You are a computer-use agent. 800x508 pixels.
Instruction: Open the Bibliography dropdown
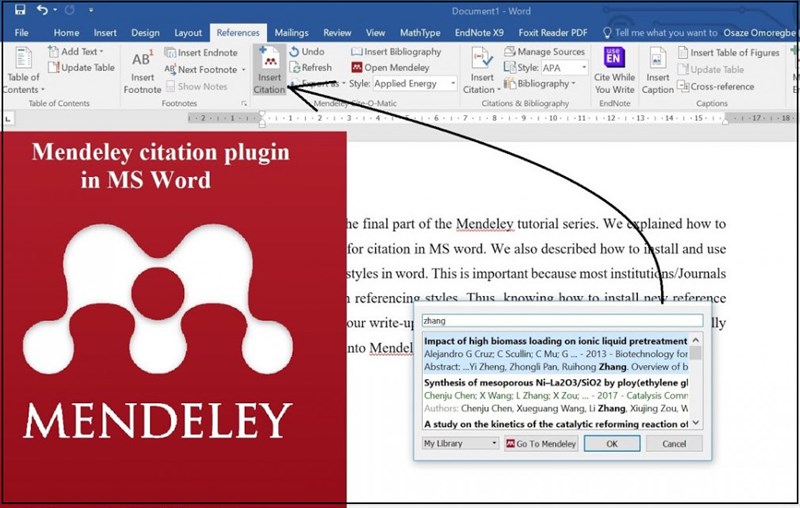pos(540,84)
